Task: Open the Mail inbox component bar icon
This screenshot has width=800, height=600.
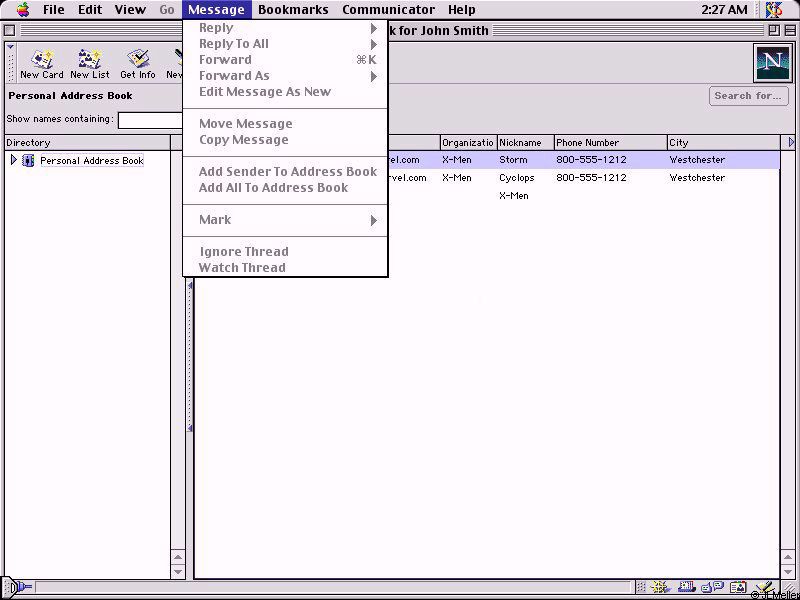Action: pos(687,588)
